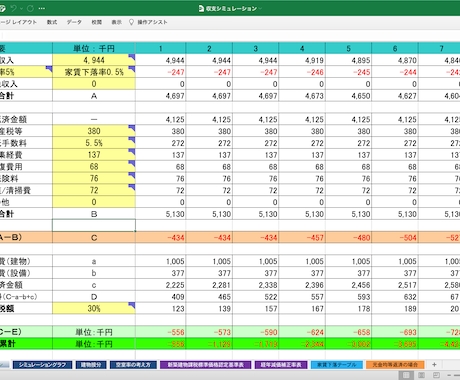Select the cell labeled A

94,96
